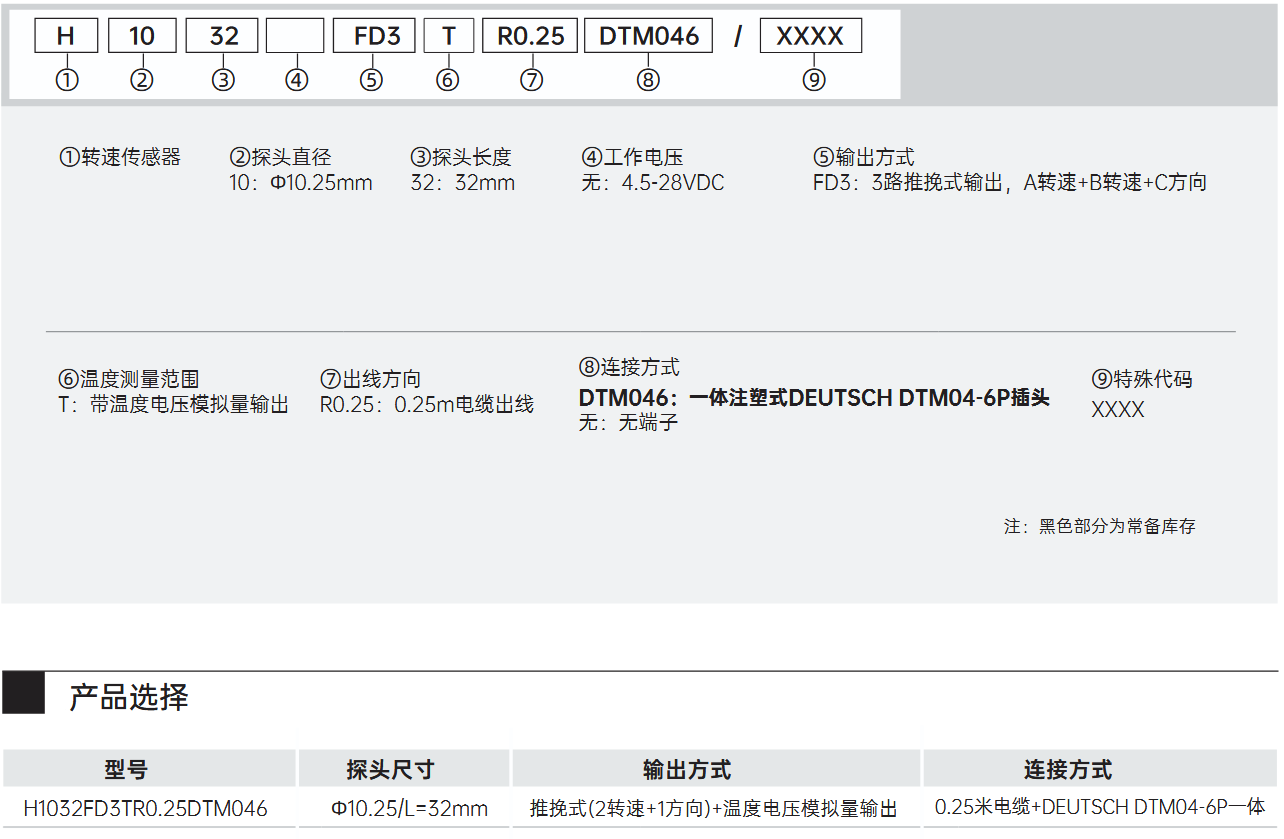
Task: Click the empty model code box
Action: (x=295, y=36)
